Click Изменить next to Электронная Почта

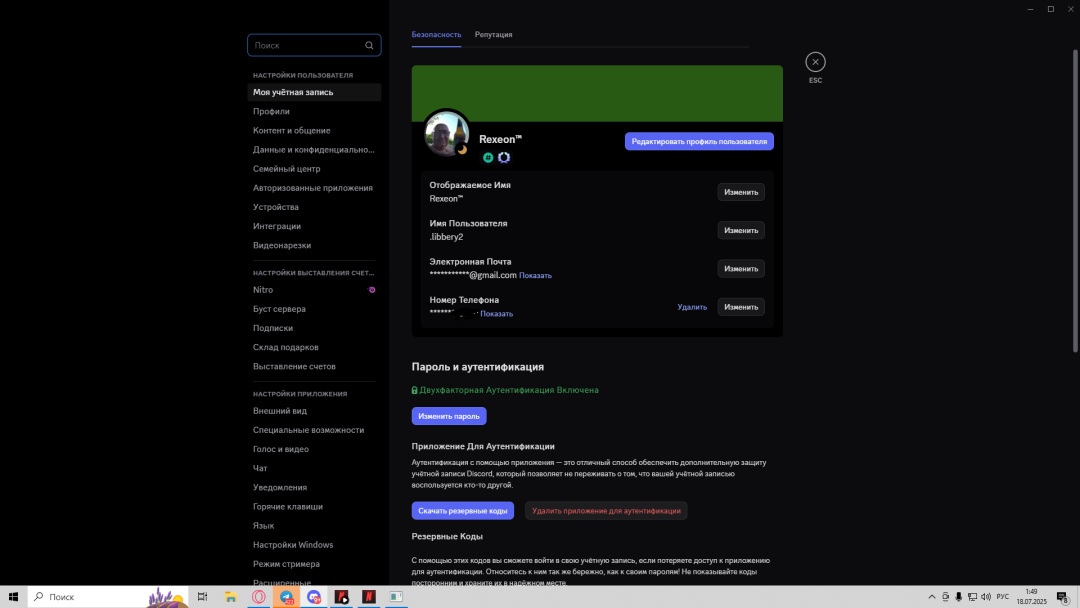(x=741, y=269)
